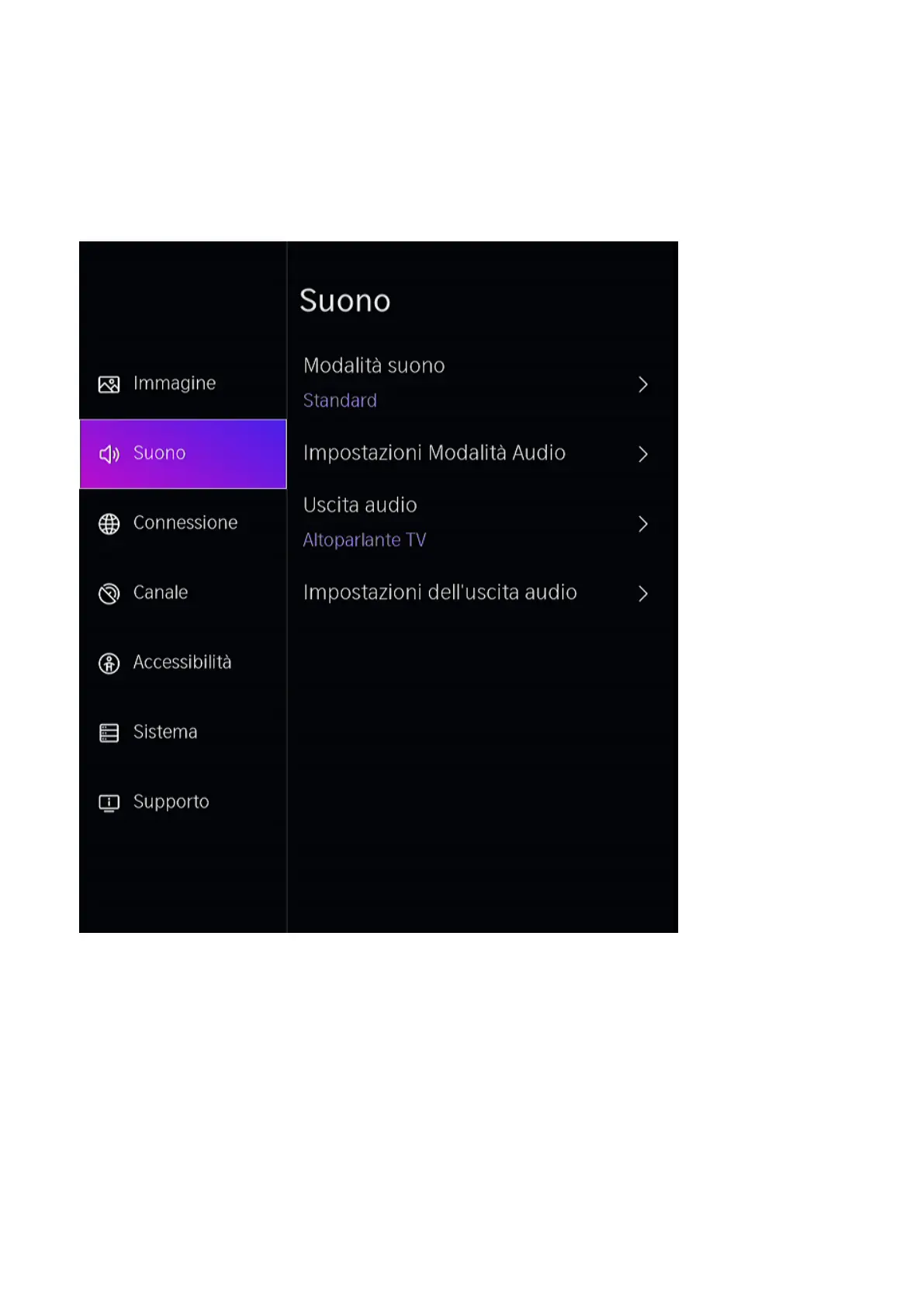Image resolution: width=924 pixels, height=1307 pixels.
Task: Select the Altoparlante TV output value
Action: 365,540
